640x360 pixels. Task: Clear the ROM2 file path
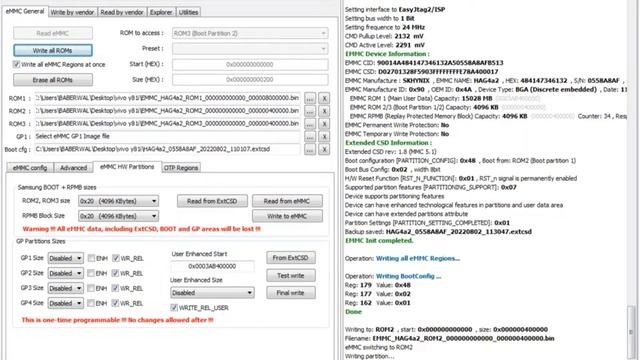pyautogui.click(x=324, y=111)
